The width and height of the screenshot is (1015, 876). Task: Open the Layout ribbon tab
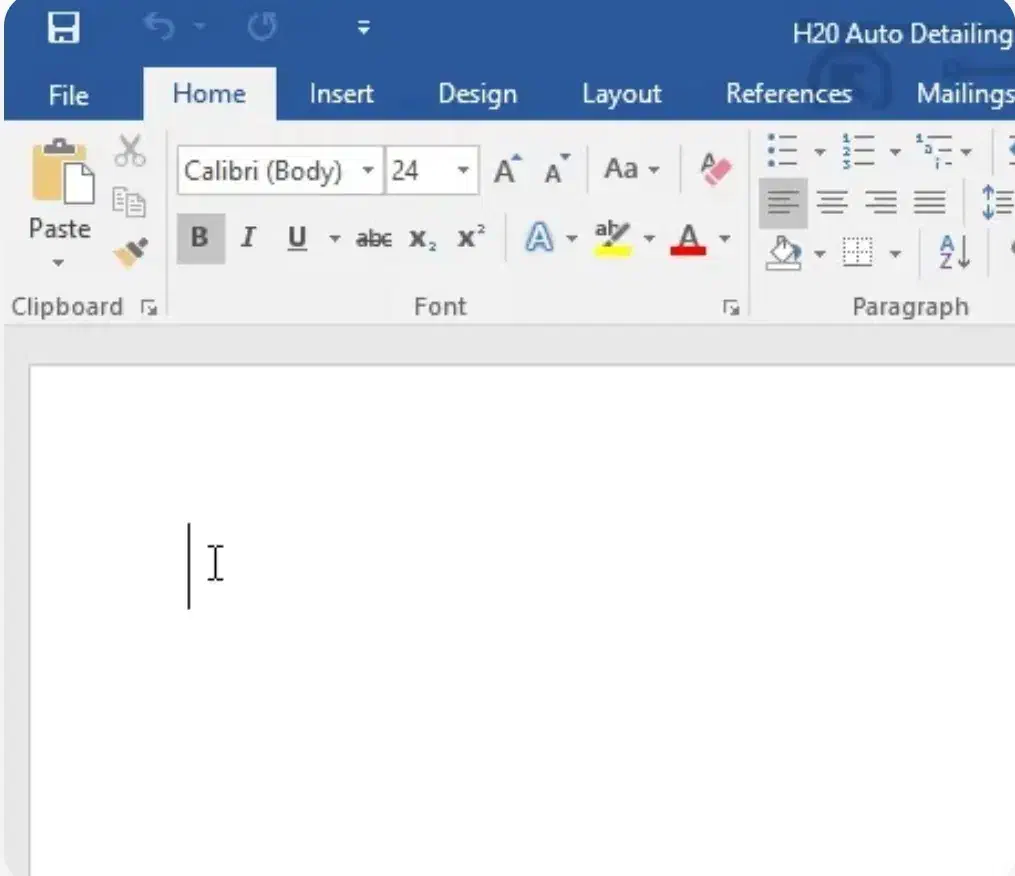tap(621, 94)
